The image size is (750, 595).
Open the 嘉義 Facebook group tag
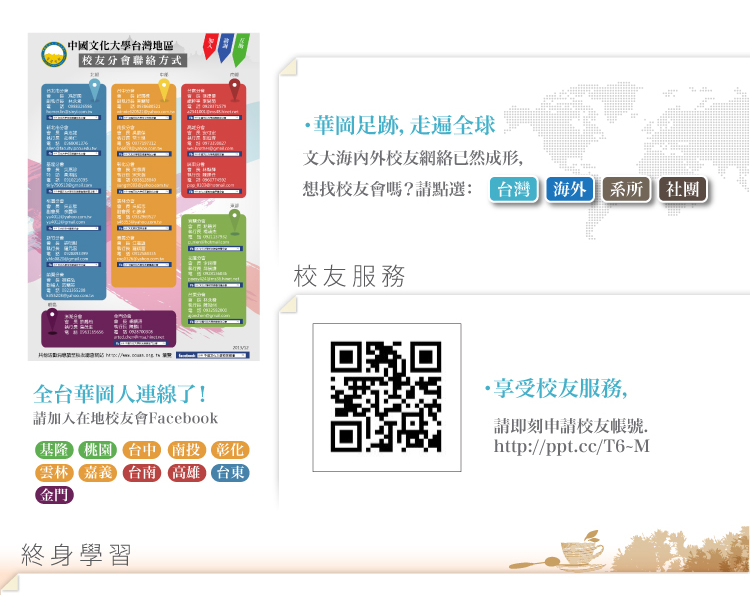point(98,473)
